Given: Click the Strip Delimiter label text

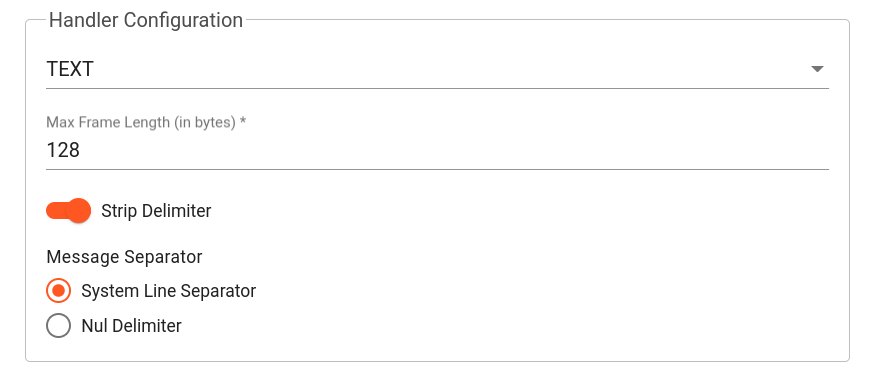Looking at the screenshot, I should [156, 211].
